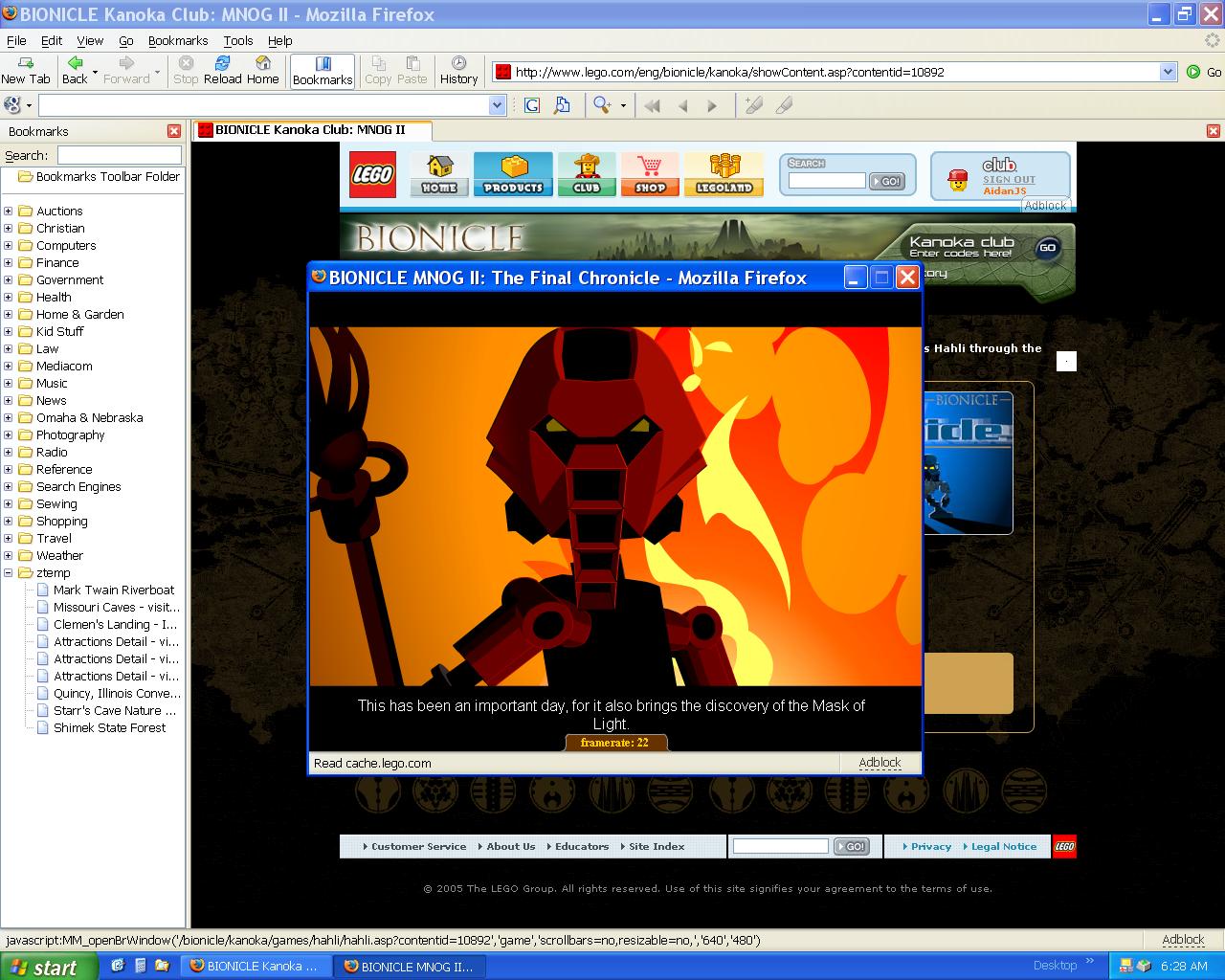
Task: Click the small LEGO logo in footer
Action: click(1064, 846)
